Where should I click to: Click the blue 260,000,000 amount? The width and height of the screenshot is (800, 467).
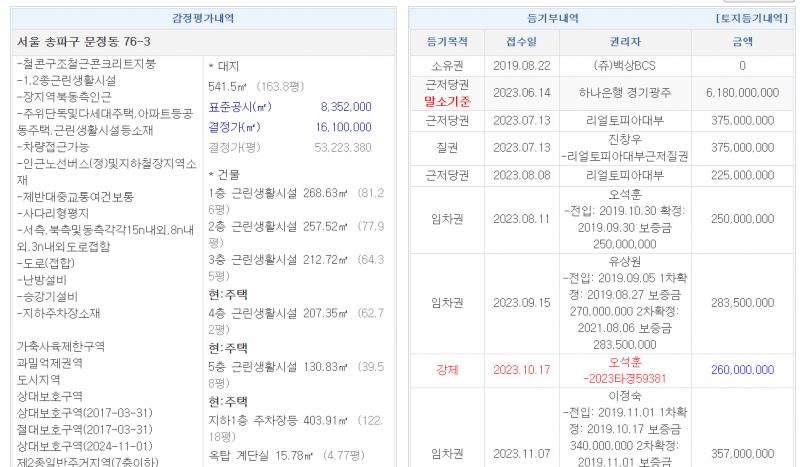tap(742, 369)
